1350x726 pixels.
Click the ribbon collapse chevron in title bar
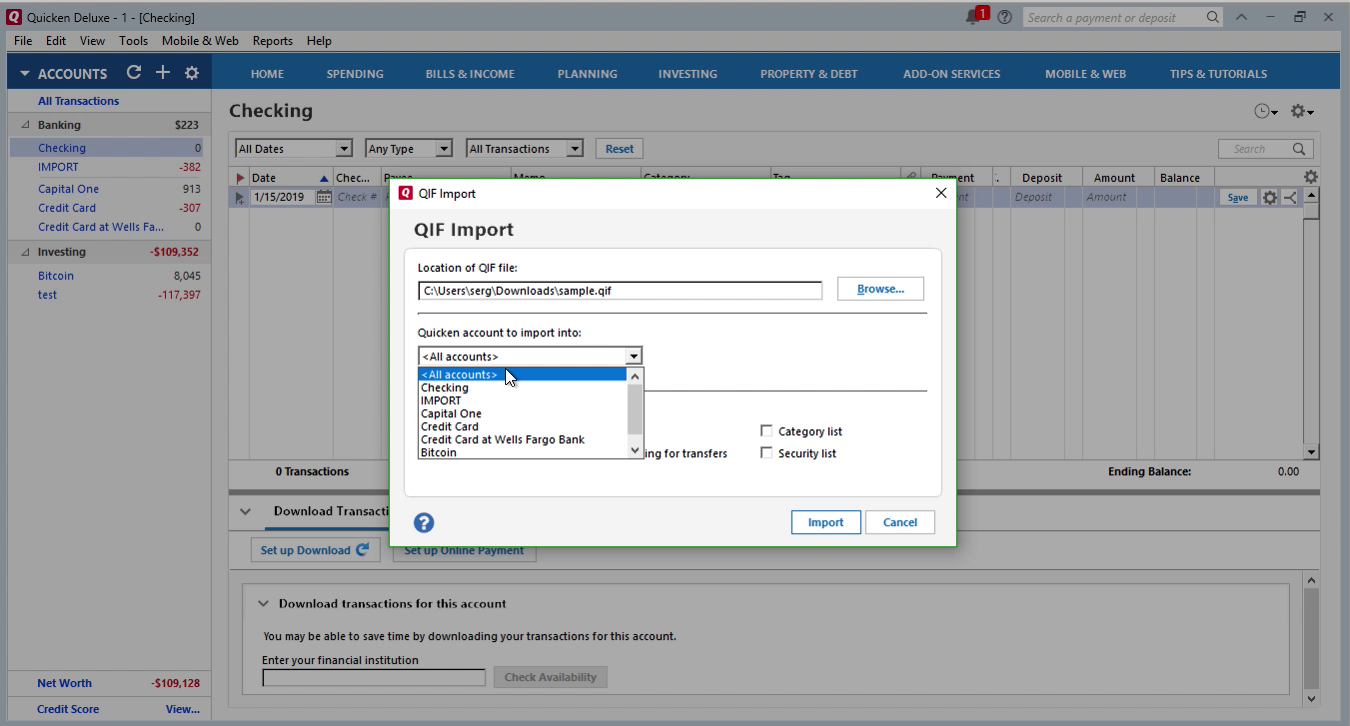1241,17
